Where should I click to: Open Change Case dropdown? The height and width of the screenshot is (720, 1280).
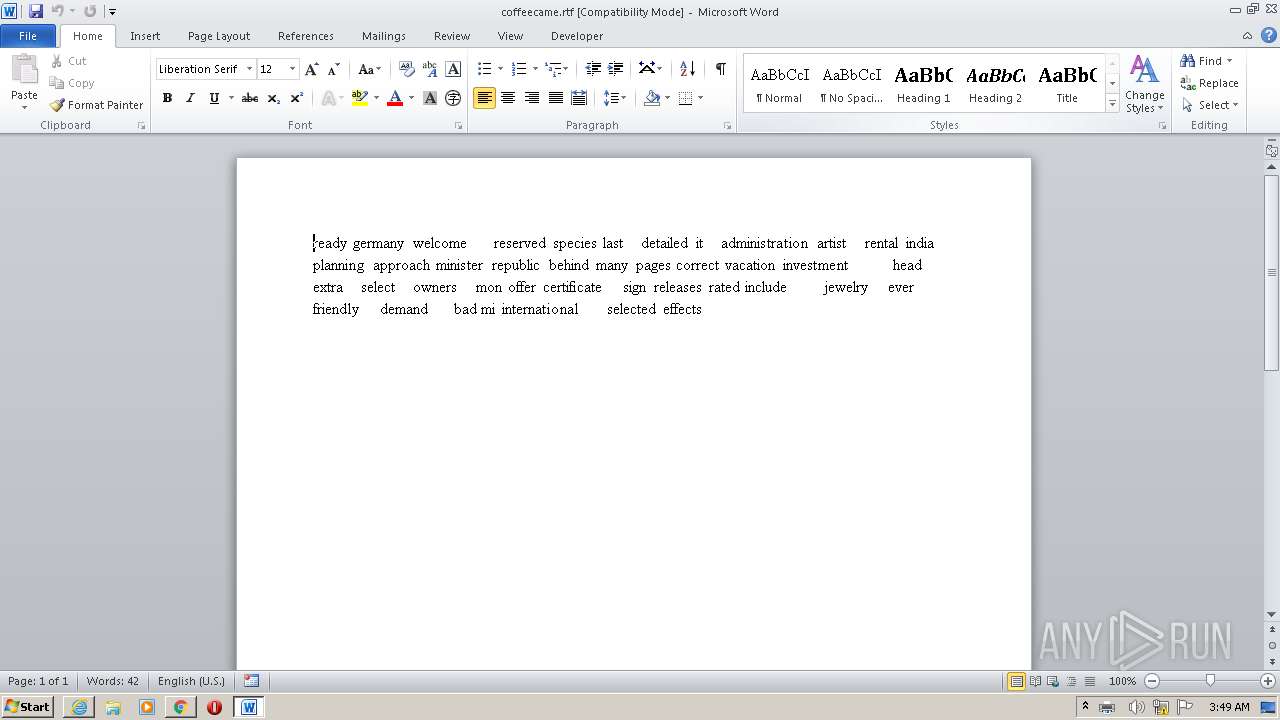[x=369, y=69]
